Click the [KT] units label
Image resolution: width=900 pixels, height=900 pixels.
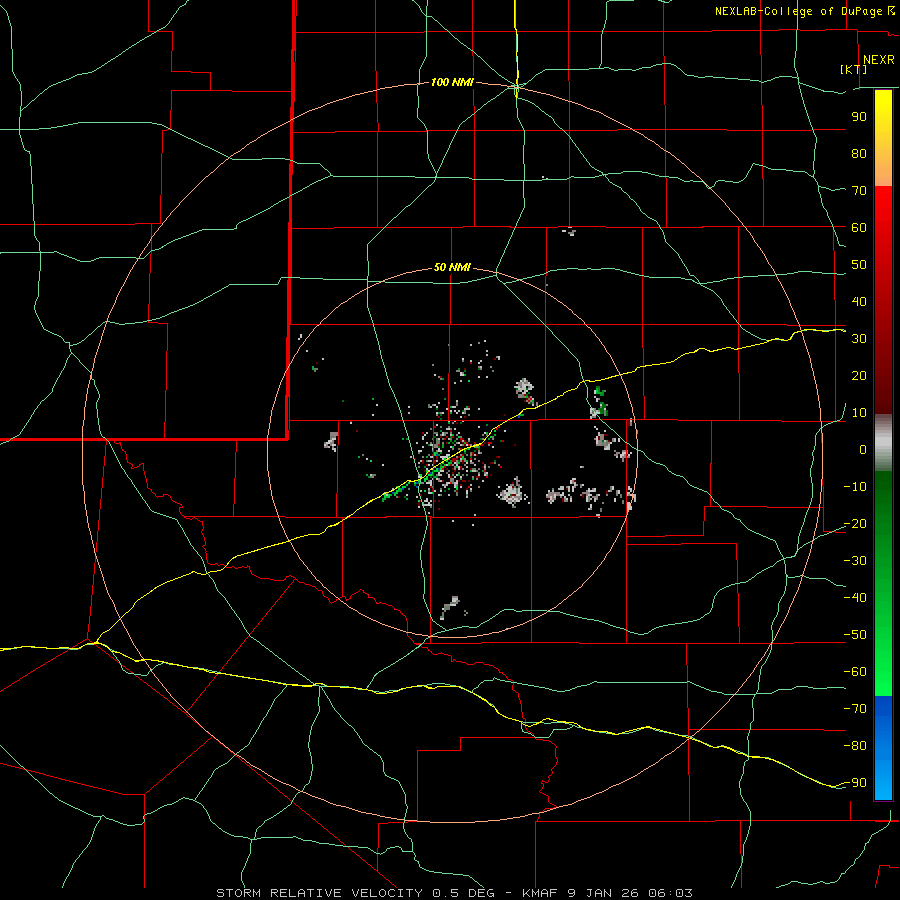tap(853, 69)
